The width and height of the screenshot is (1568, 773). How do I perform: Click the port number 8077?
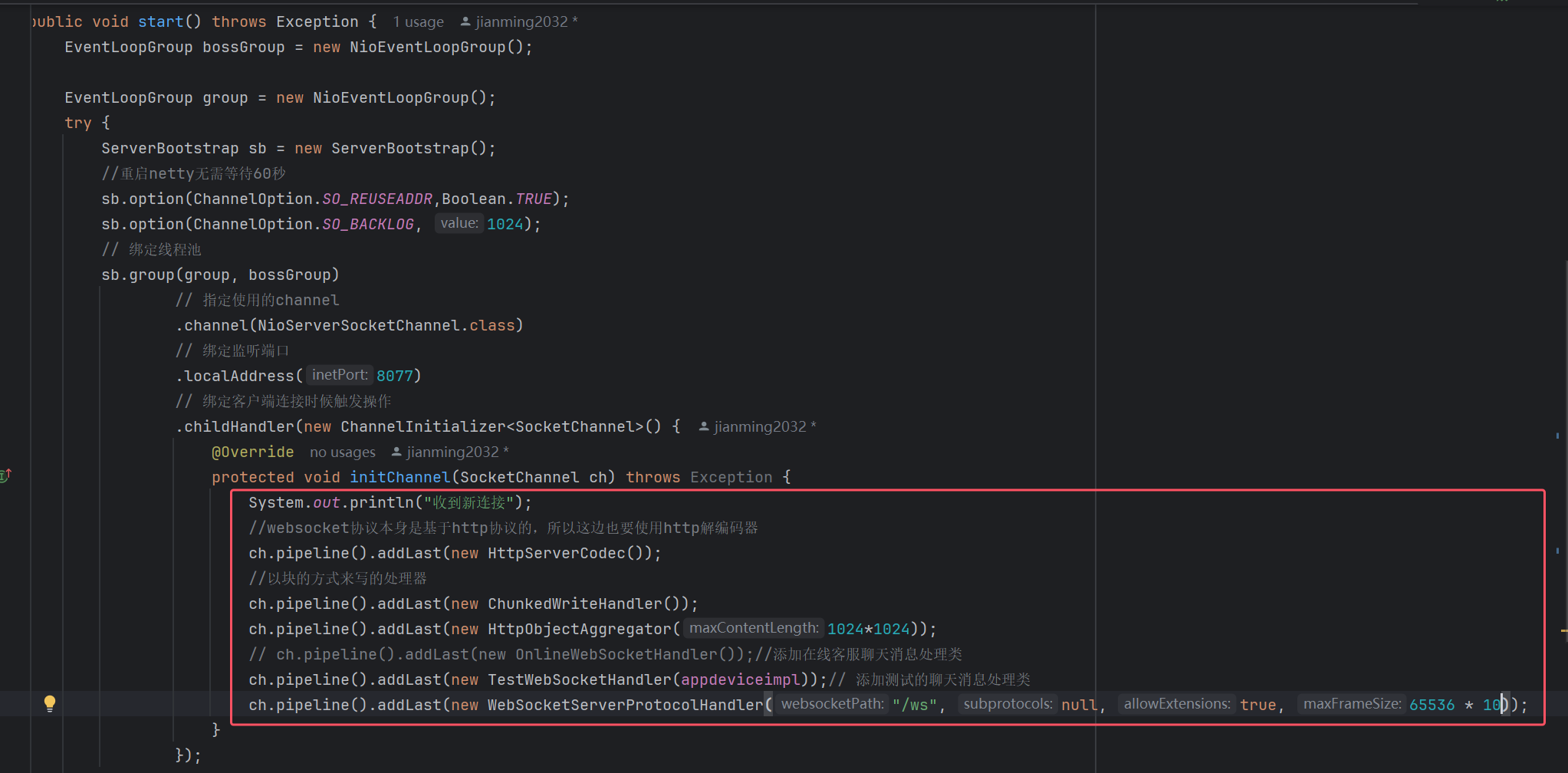395,377
